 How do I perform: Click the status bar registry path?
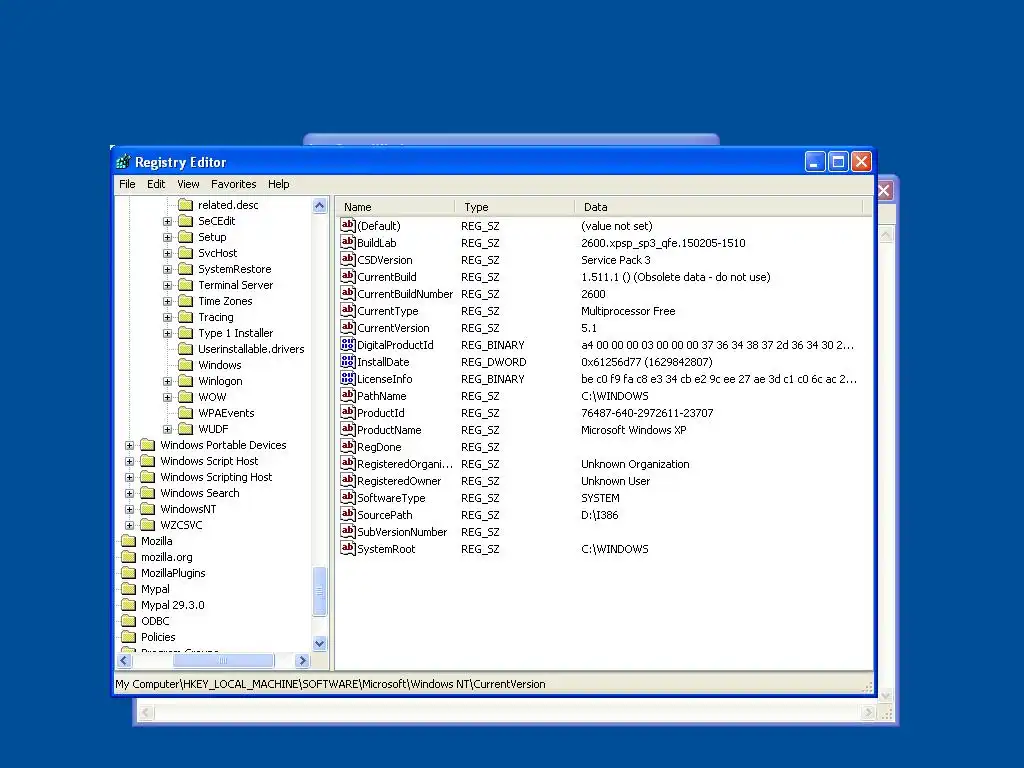[x=330, y=684]
